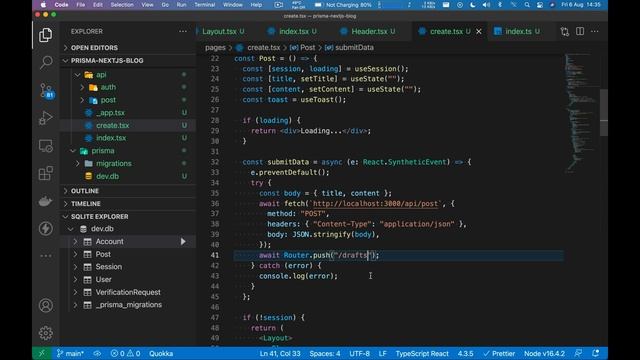640x360 pixels.
Task: Open the Search view in activity bar
Action: click(46, 62)
